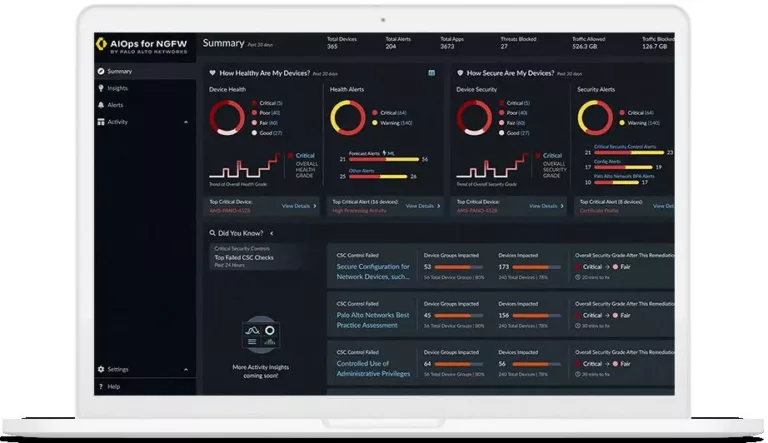Click Critical legend dot in Security Alerts

(622, 113)
